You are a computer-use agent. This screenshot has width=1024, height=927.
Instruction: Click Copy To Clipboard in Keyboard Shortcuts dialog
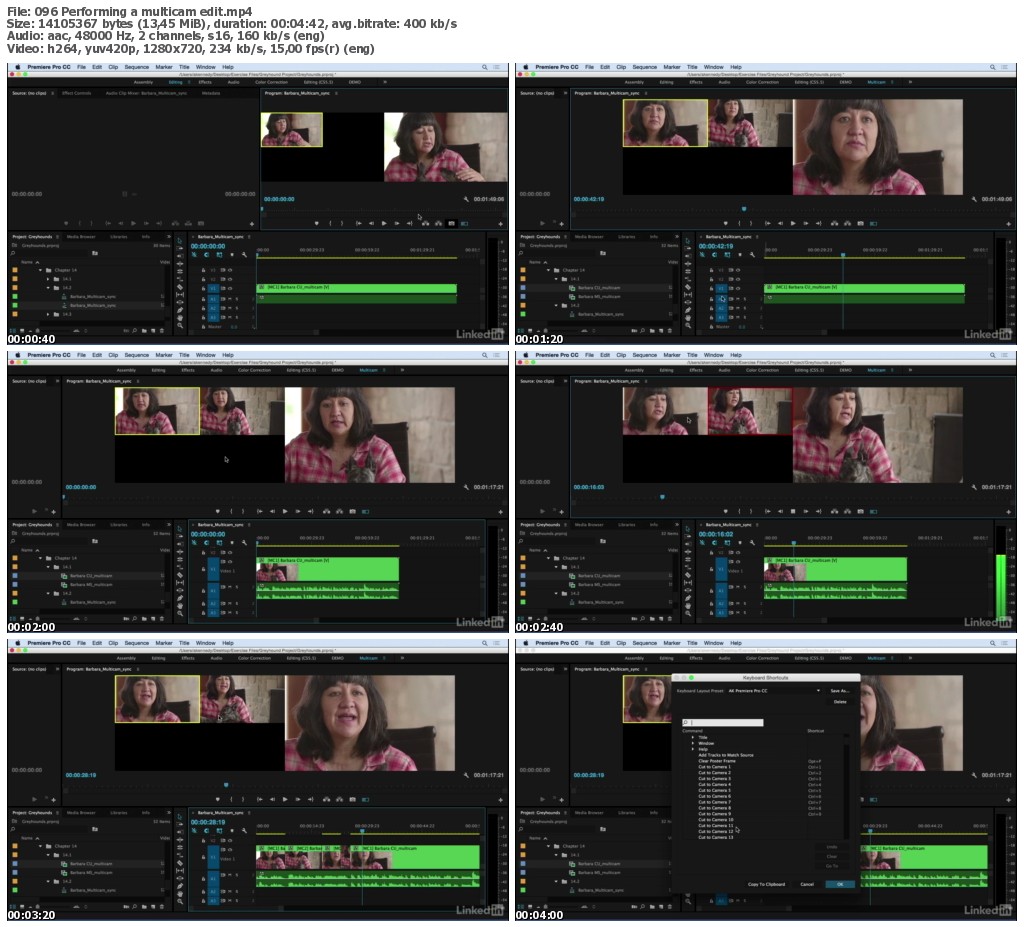click(x=766, y=884)
